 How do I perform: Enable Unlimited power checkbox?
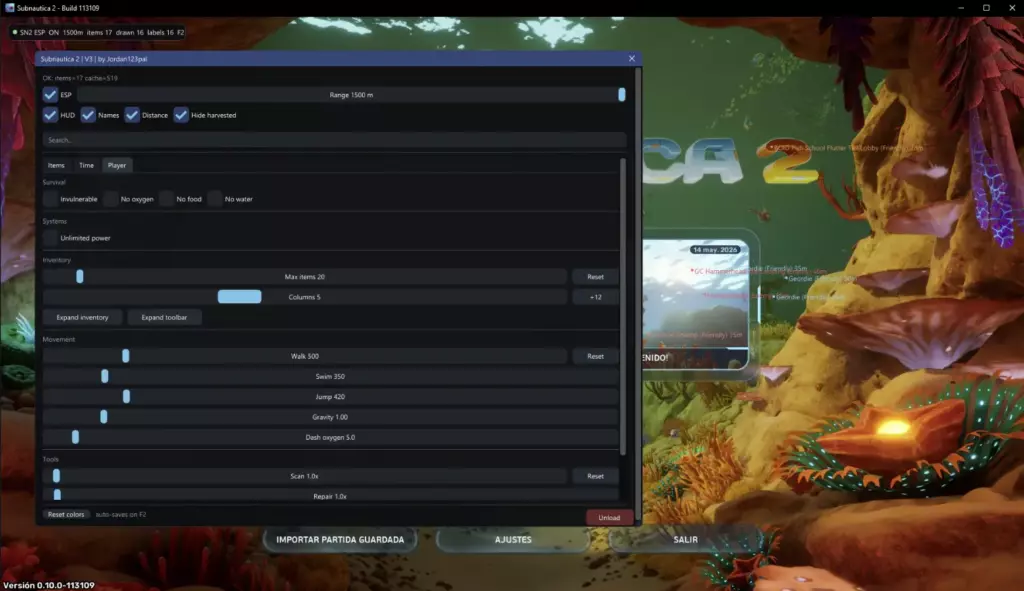coord(50,238)
